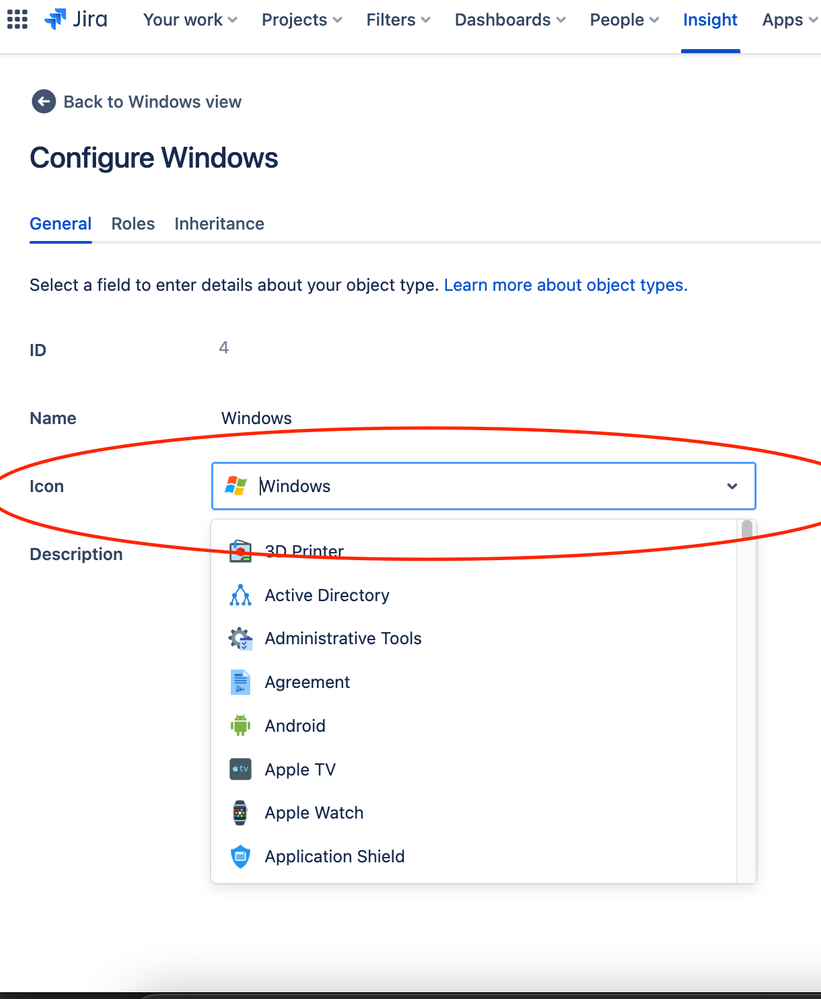The image size is (821, 999).
Task: Click the back arrow icon
Action: click(43, 101)
